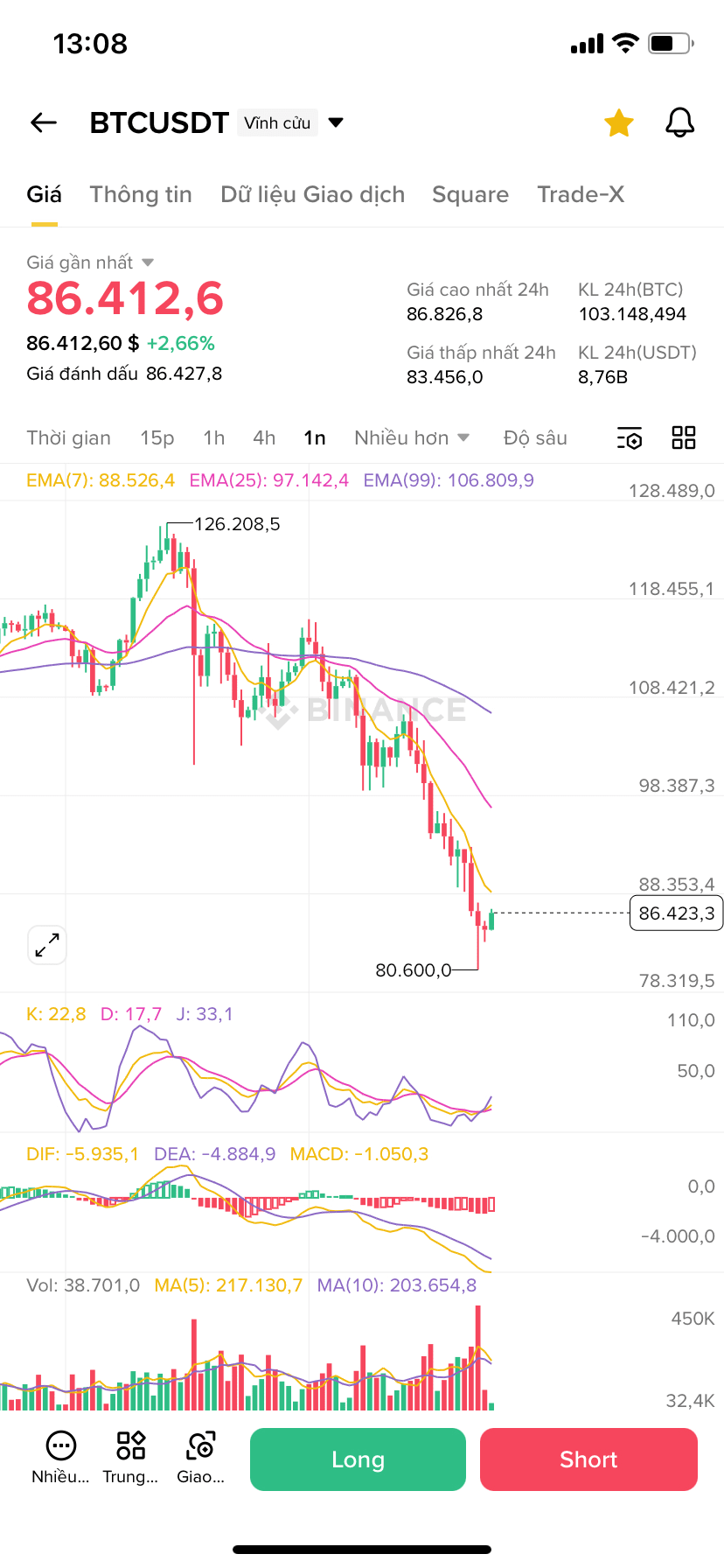Open the Trung... hub icon in bottom bar
The height and width of the screenshot is (1568, 724).
(x=131, y=1445)
